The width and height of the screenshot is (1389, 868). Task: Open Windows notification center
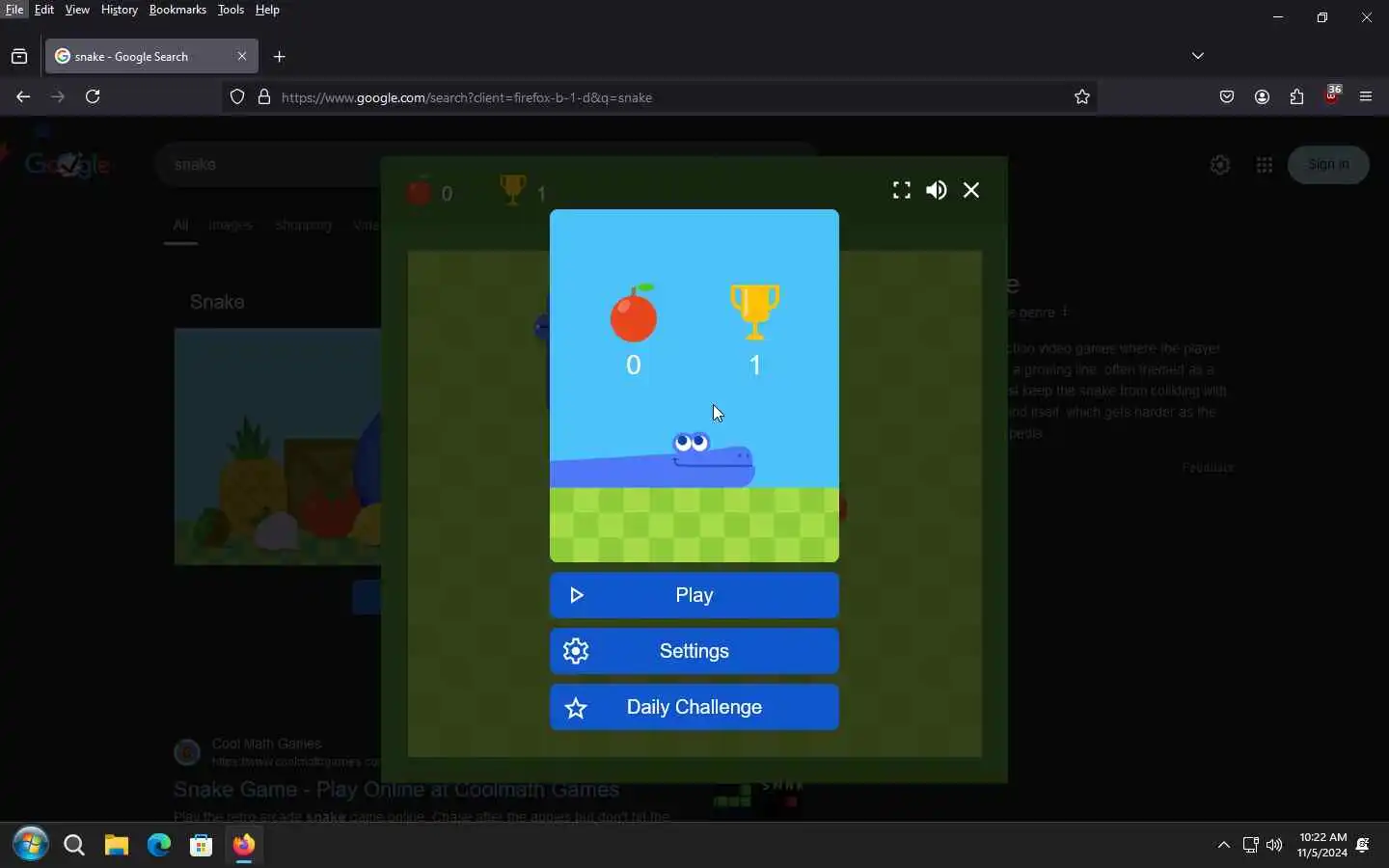1363,845
